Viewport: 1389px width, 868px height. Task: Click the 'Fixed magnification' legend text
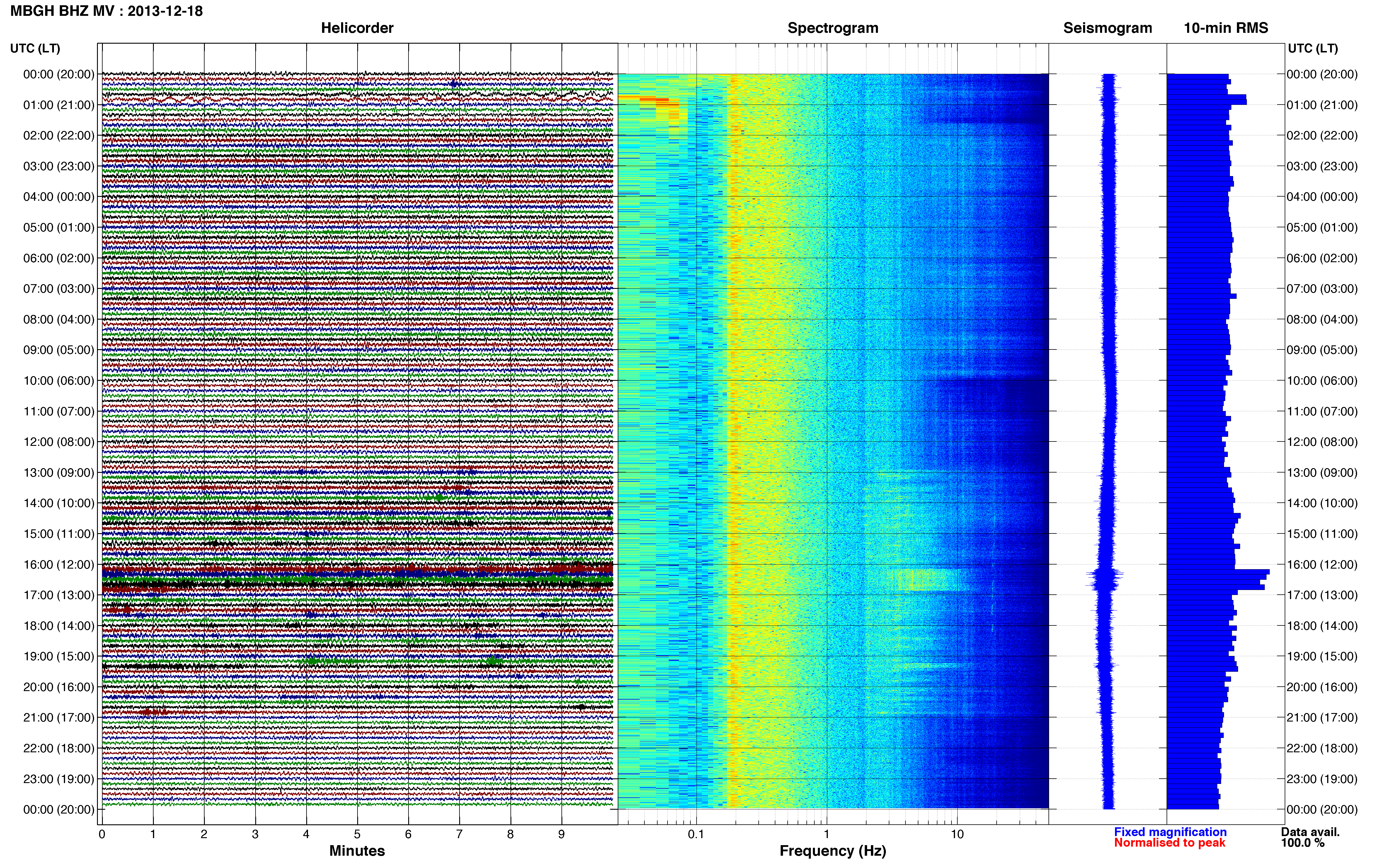coord(1170,832)
